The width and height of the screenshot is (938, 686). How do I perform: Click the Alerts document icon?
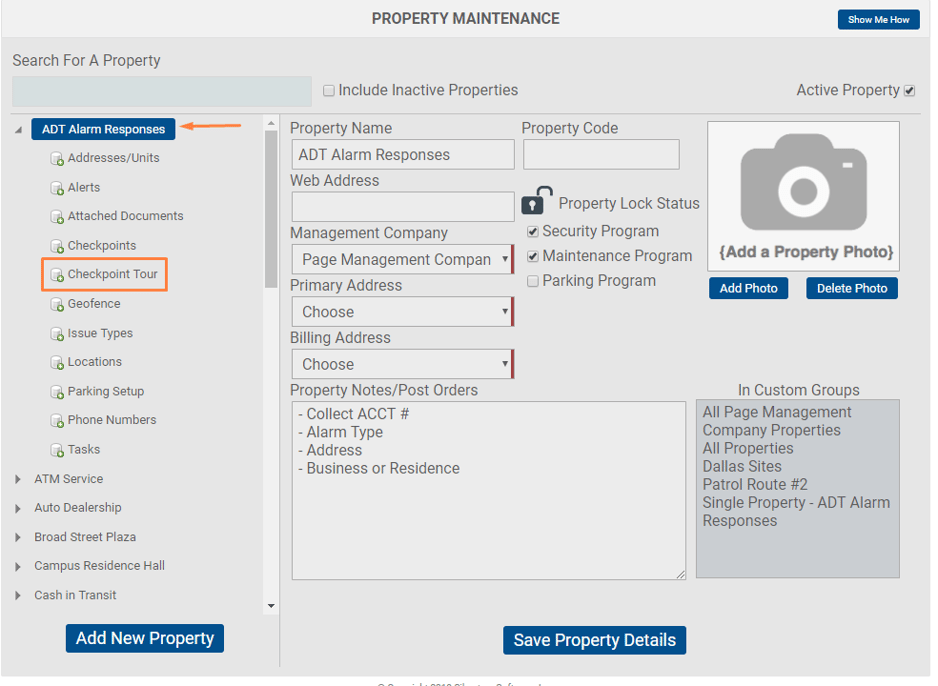pyautogui.click(x=57, y=188)
